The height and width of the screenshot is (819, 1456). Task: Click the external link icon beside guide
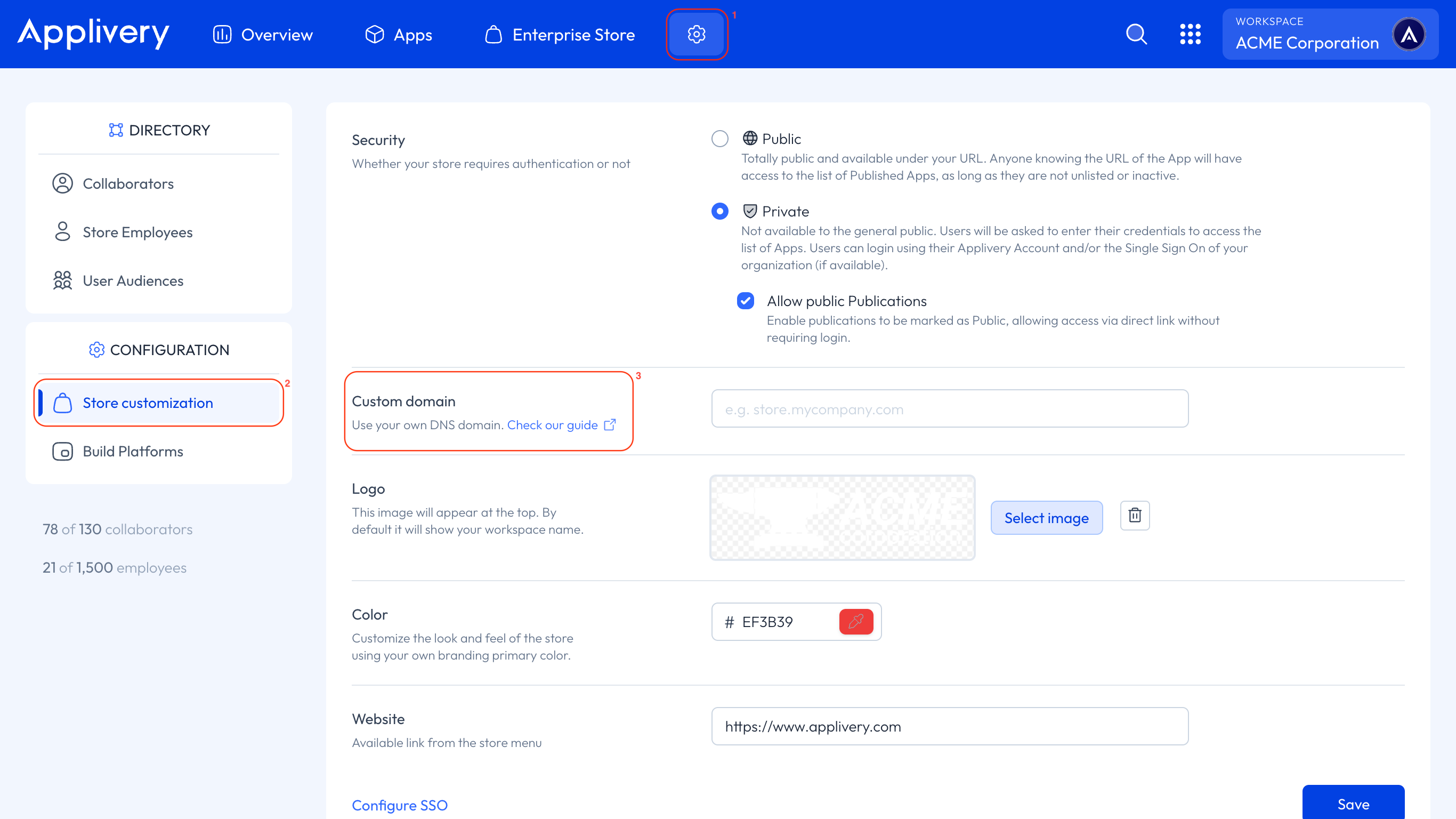[610, 425]
